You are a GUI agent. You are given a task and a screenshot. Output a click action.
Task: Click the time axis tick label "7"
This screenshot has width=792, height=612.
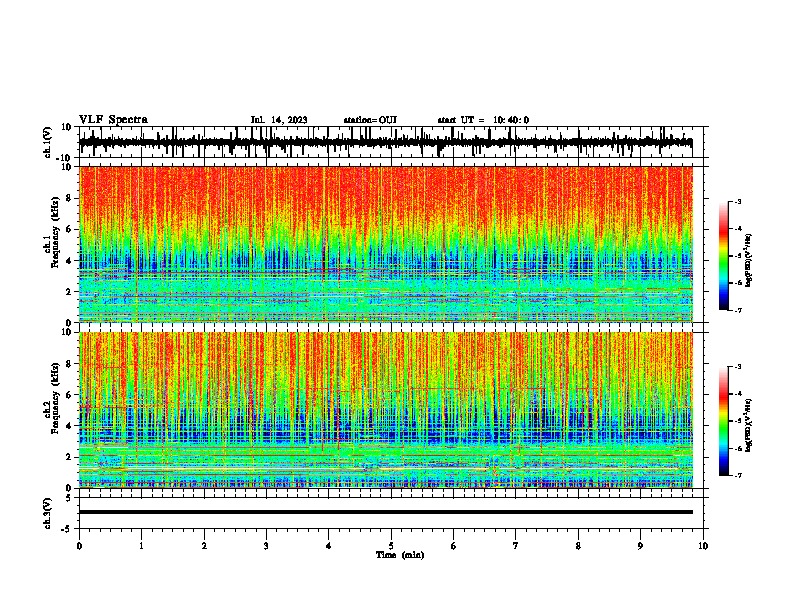pos(516,546)
